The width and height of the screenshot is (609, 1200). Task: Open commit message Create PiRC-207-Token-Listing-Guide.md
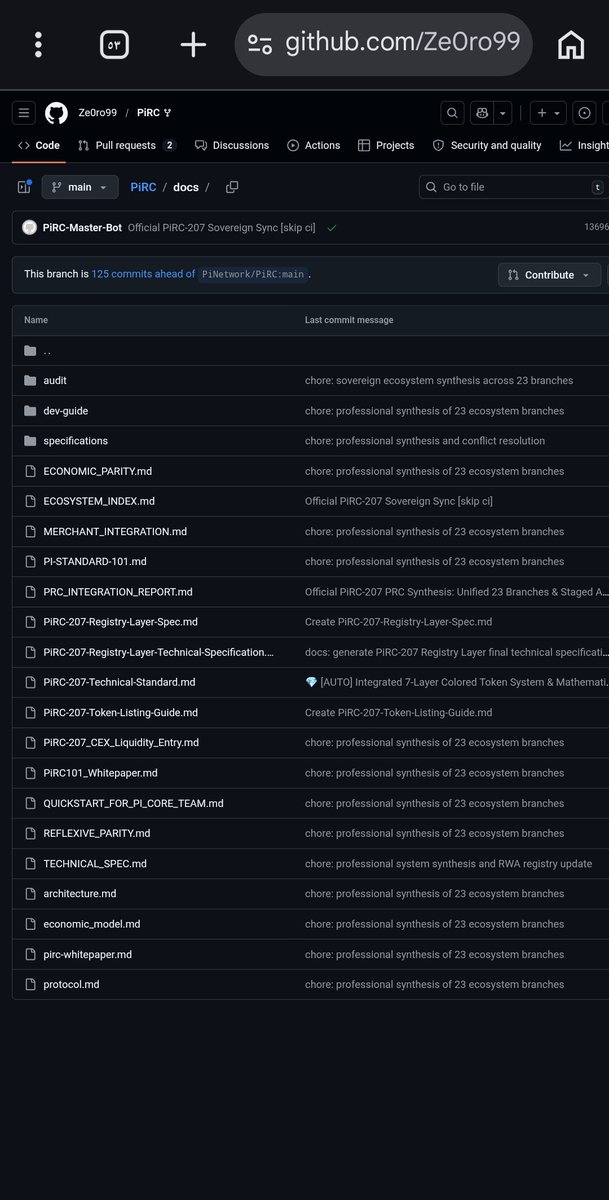pyautogui.click(x=398, y=713)
